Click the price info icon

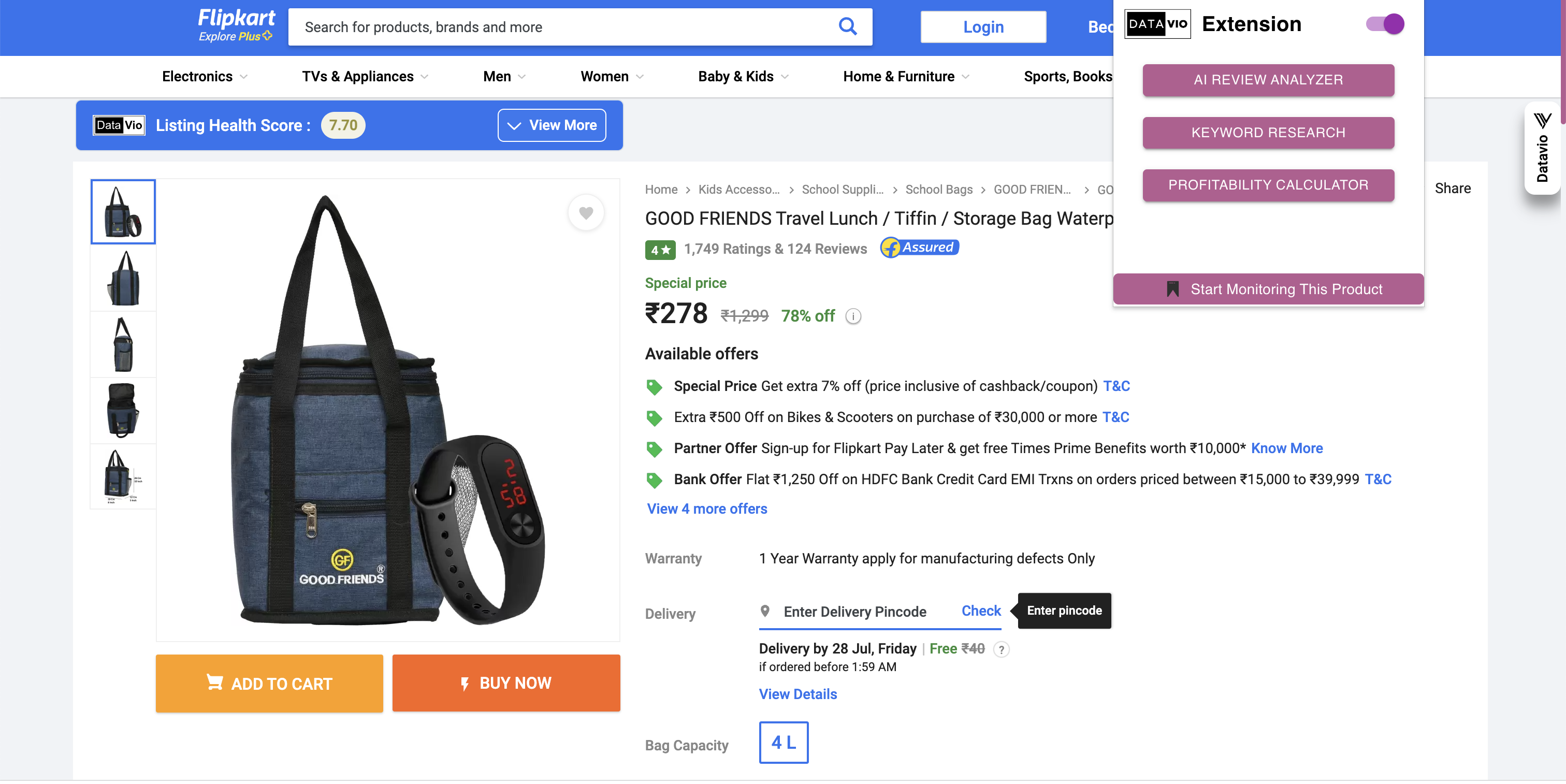point(853,316)
